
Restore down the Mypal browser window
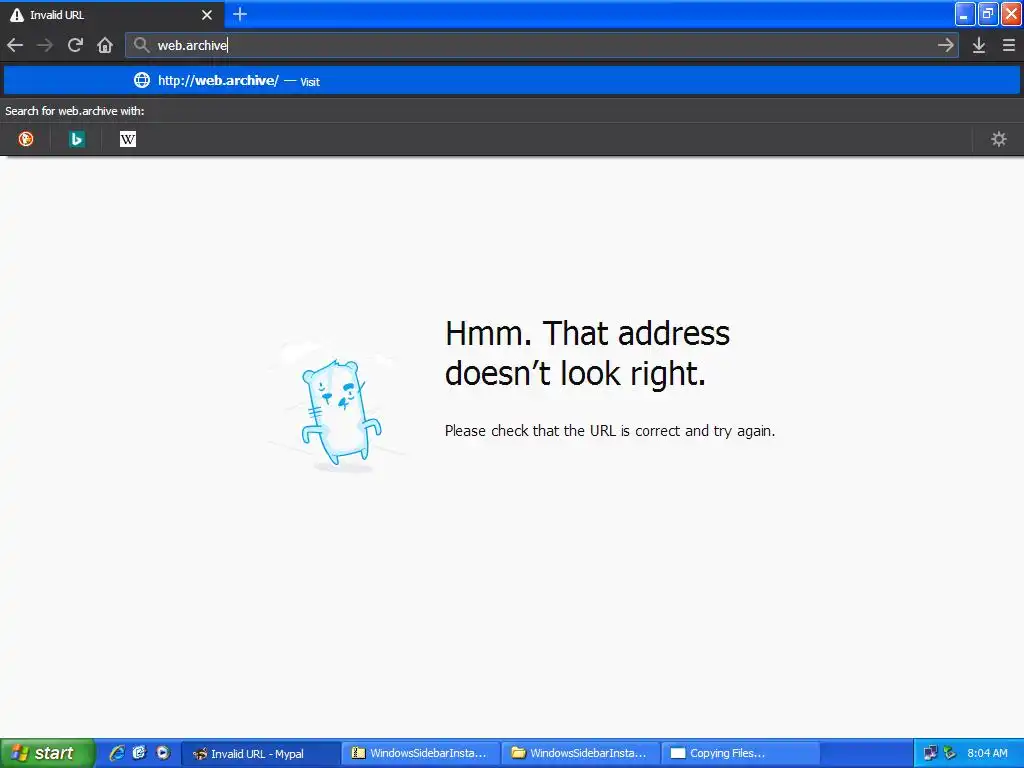[x=988, y=14]
